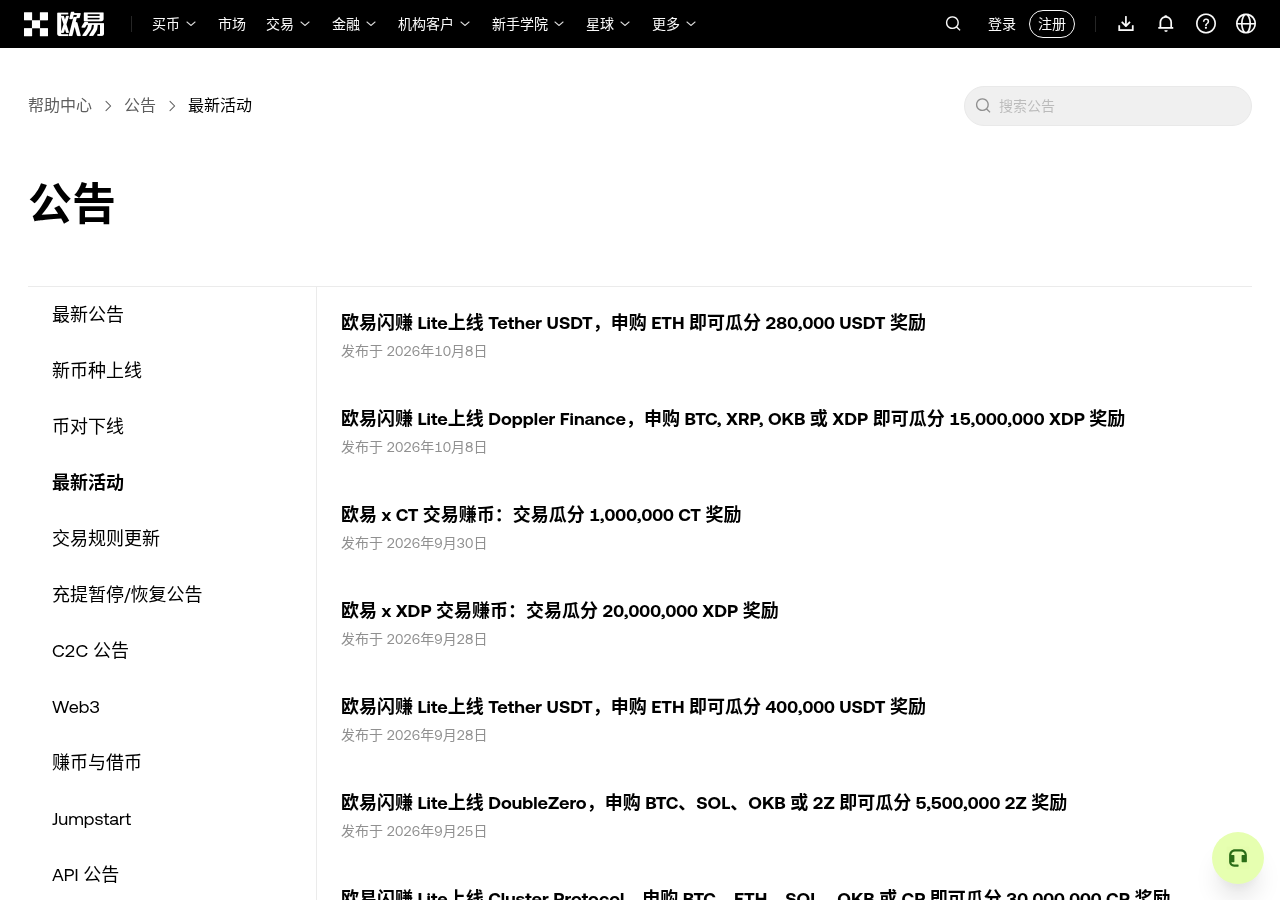Select 新币种上线 in sidebar
This screenshot has width=1280, height=900.
(97, 370)
